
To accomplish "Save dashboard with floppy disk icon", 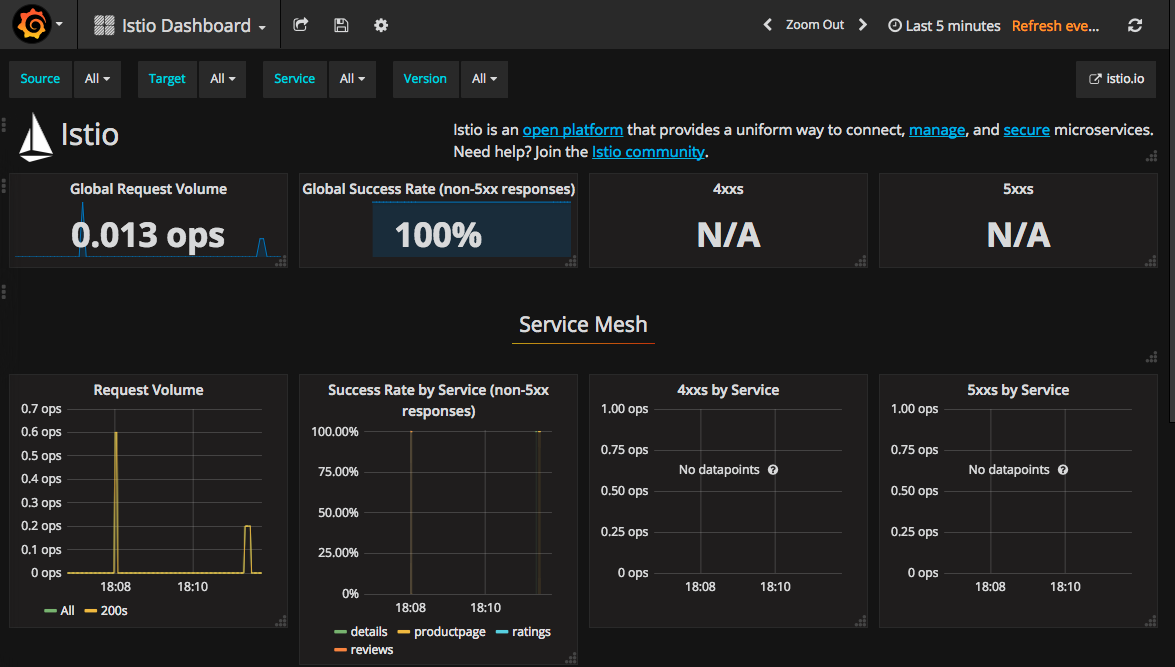I will 341,25.
